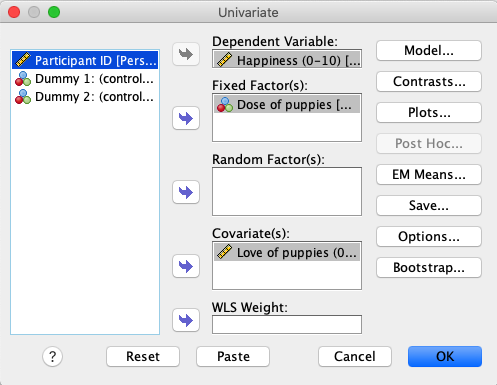The width and height of the screenshot is (497, 385).
Task: Click the Fixed Factor(s) transfer arrow
Action: [186, 118]
